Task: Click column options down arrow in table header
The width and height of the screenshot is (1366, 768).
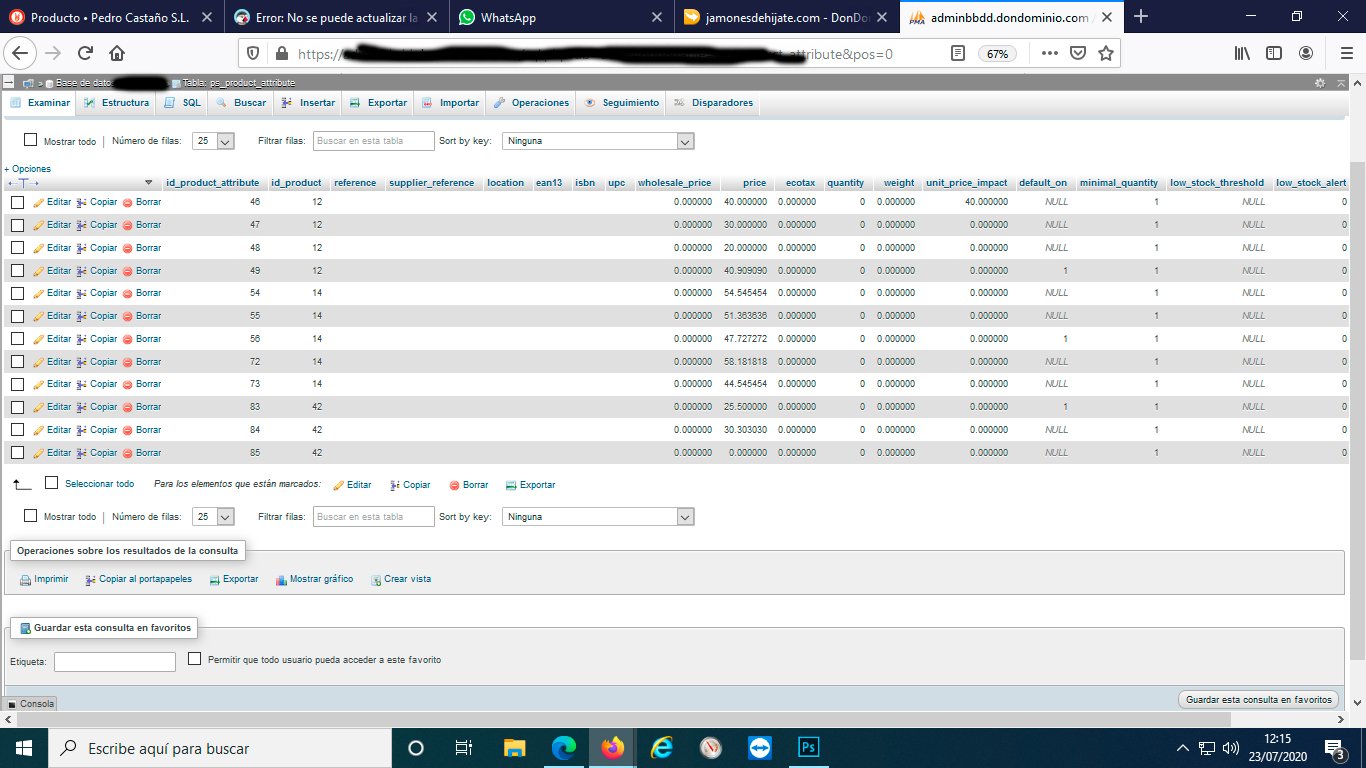Action: [149, 183]
